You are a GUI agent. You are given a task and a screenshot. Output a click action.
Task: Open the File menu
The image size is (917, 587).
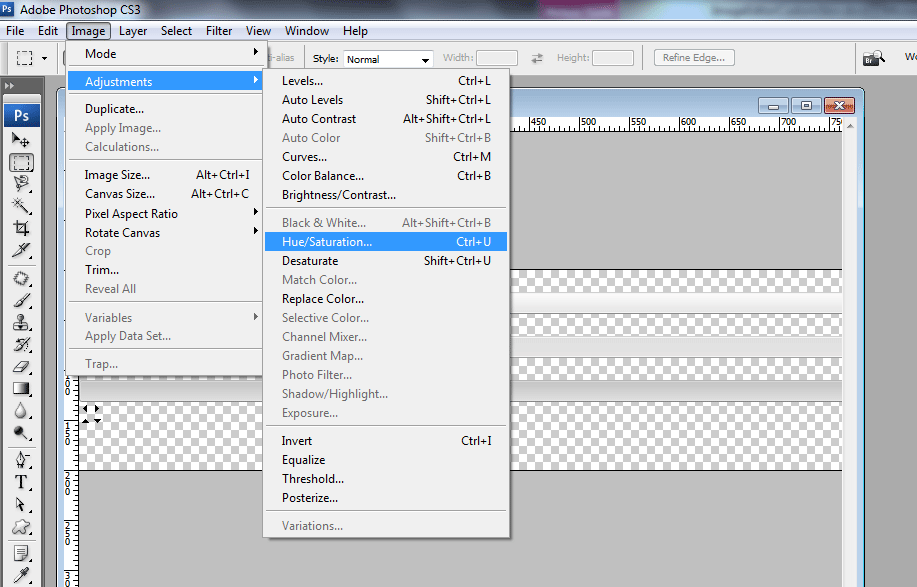[x=15, y=31]
